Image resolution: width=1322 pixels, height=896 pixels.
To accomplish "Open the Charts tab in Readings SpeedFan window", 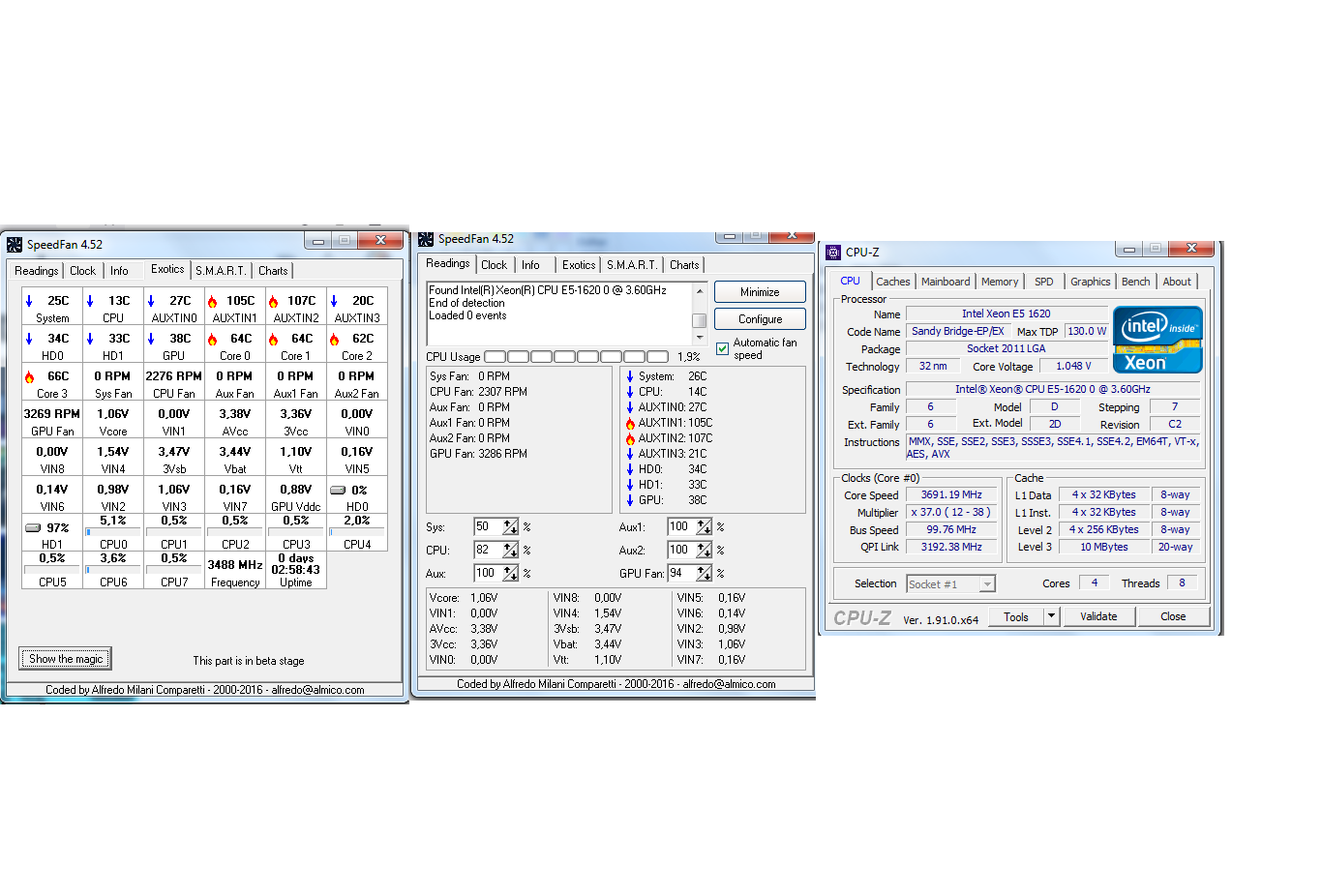I will (684, 264).
